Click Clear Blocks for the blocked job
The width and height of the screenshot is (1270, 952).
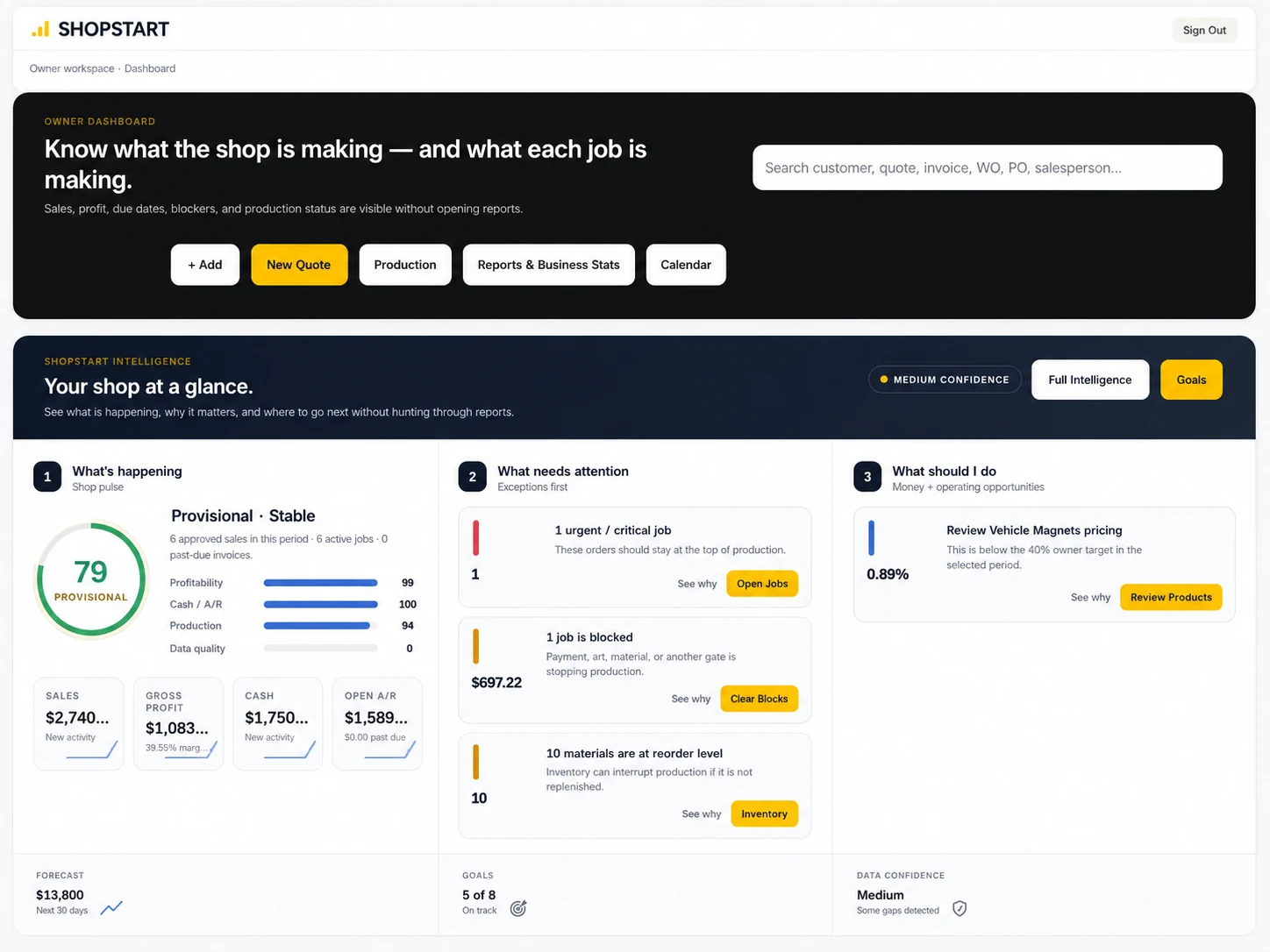point(759,699)
